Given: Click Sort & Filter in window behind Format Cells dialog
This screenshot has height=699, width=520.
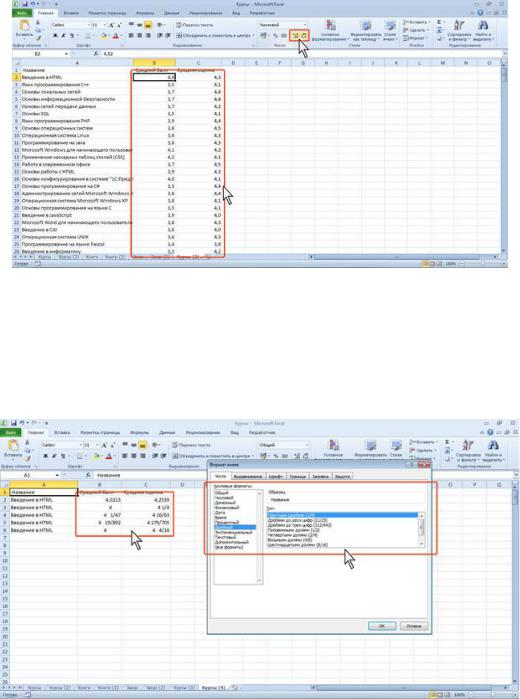Looking at the screenshot, I should point(468,450).
